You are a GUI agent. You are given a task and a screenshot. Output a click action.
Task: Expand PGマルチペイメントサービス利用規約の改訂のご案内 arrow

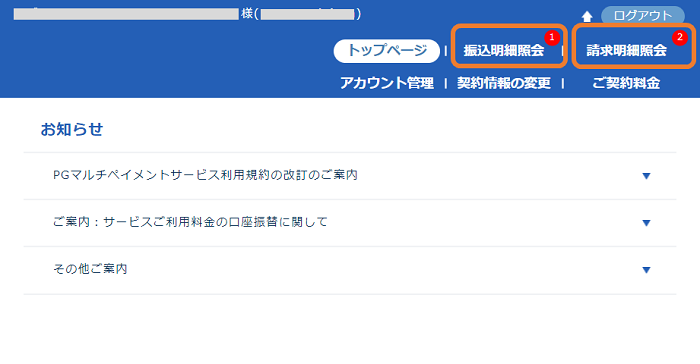click(x=646, y=176)
